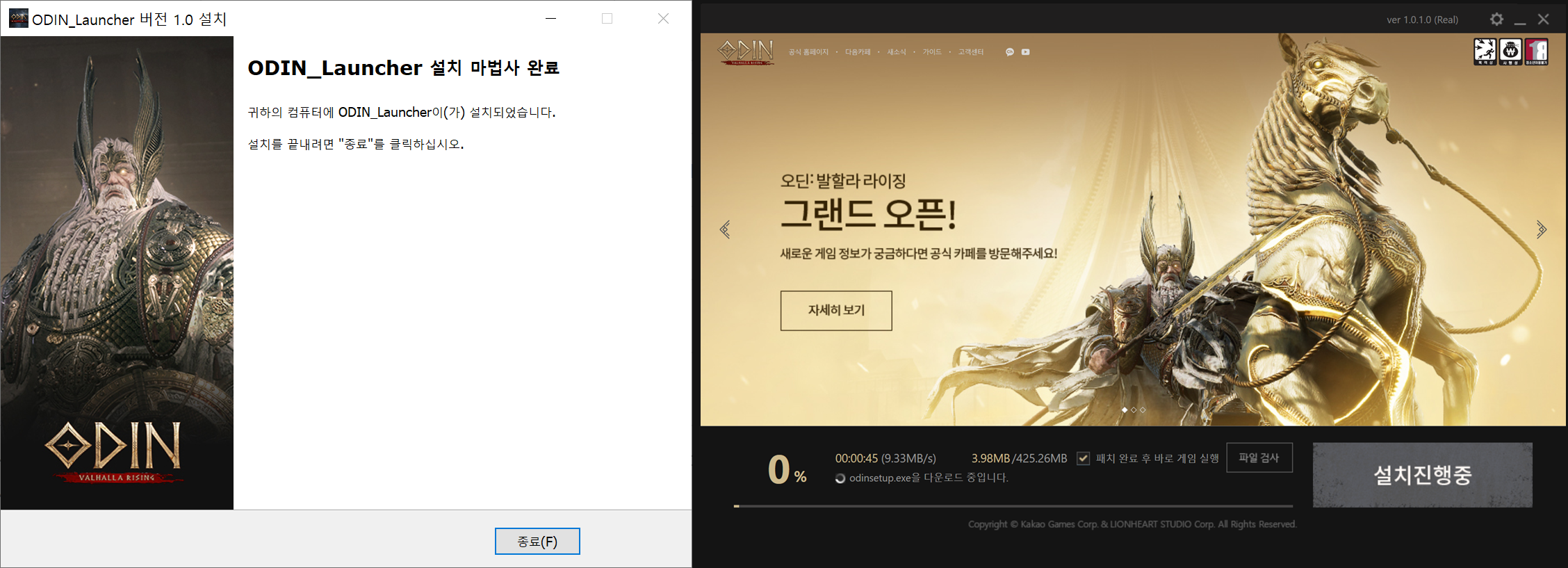Click the 그랜드 오픈! banner headline

click(869, 214)
